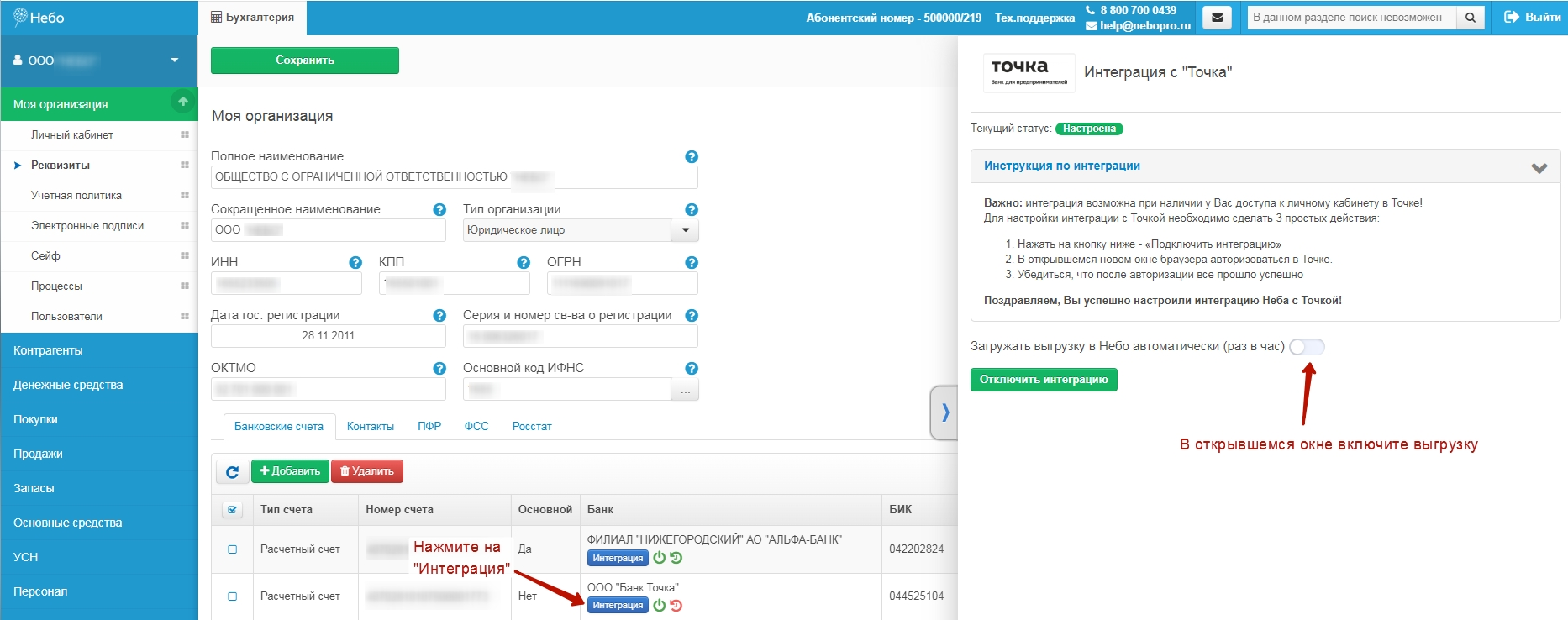
Task: Open the Бухгалтерия header tab
Action: 252,18
